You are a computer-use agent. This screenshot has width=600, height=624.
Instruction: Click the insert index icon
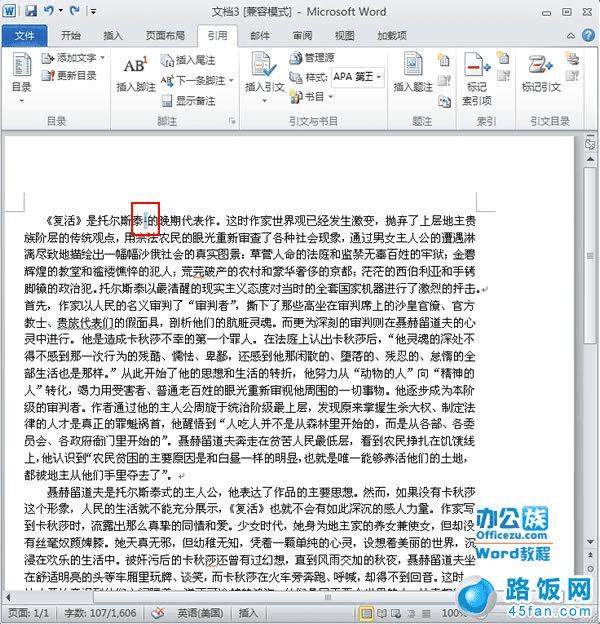click(503, 58)
